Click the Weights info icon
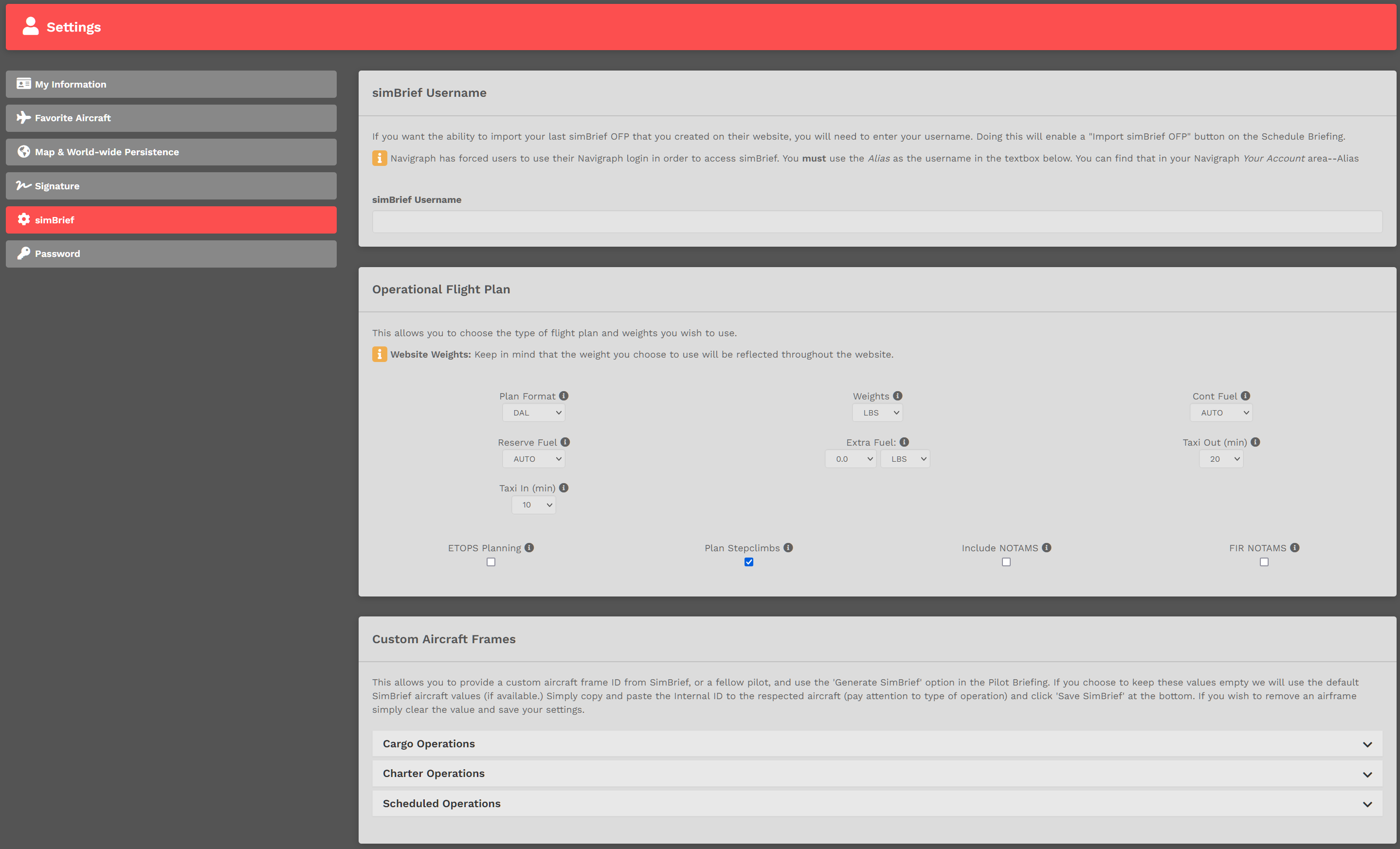This screenshot has width=1400, height=849. coord(898,396)
